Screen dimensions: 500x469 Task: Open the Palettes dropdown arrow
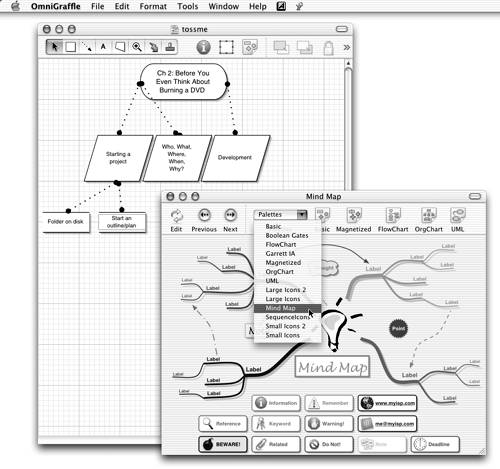pyautogui.click(x=302, y=214)
